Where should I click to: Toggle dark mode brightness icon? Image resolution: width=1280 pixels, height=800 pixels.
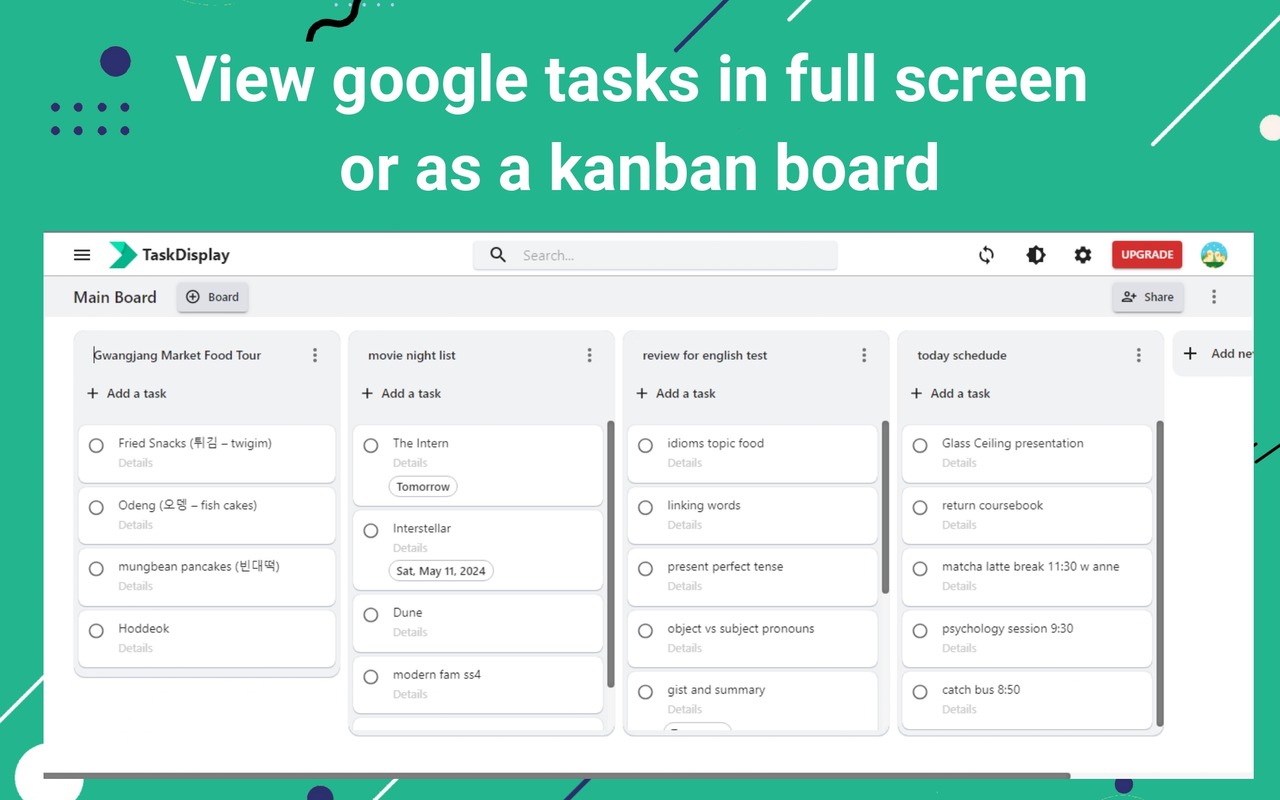(x=1036, y=255)
